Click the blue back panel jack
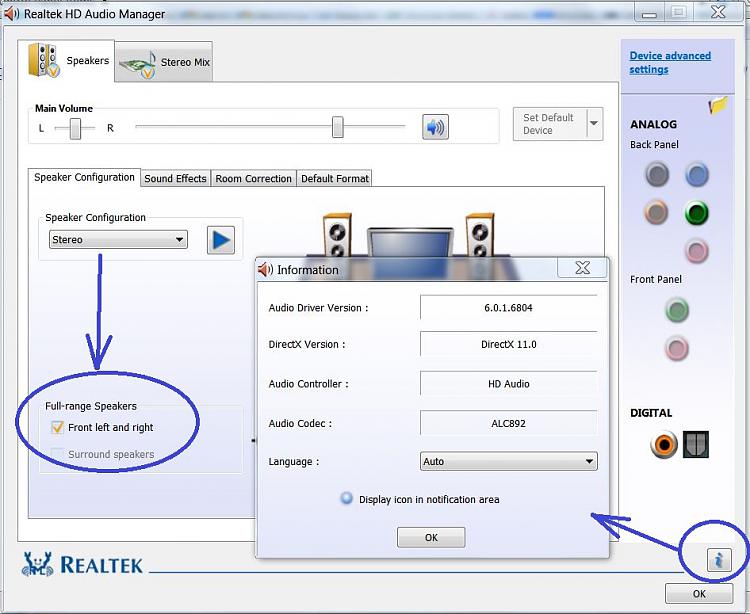 coord(697,174)
